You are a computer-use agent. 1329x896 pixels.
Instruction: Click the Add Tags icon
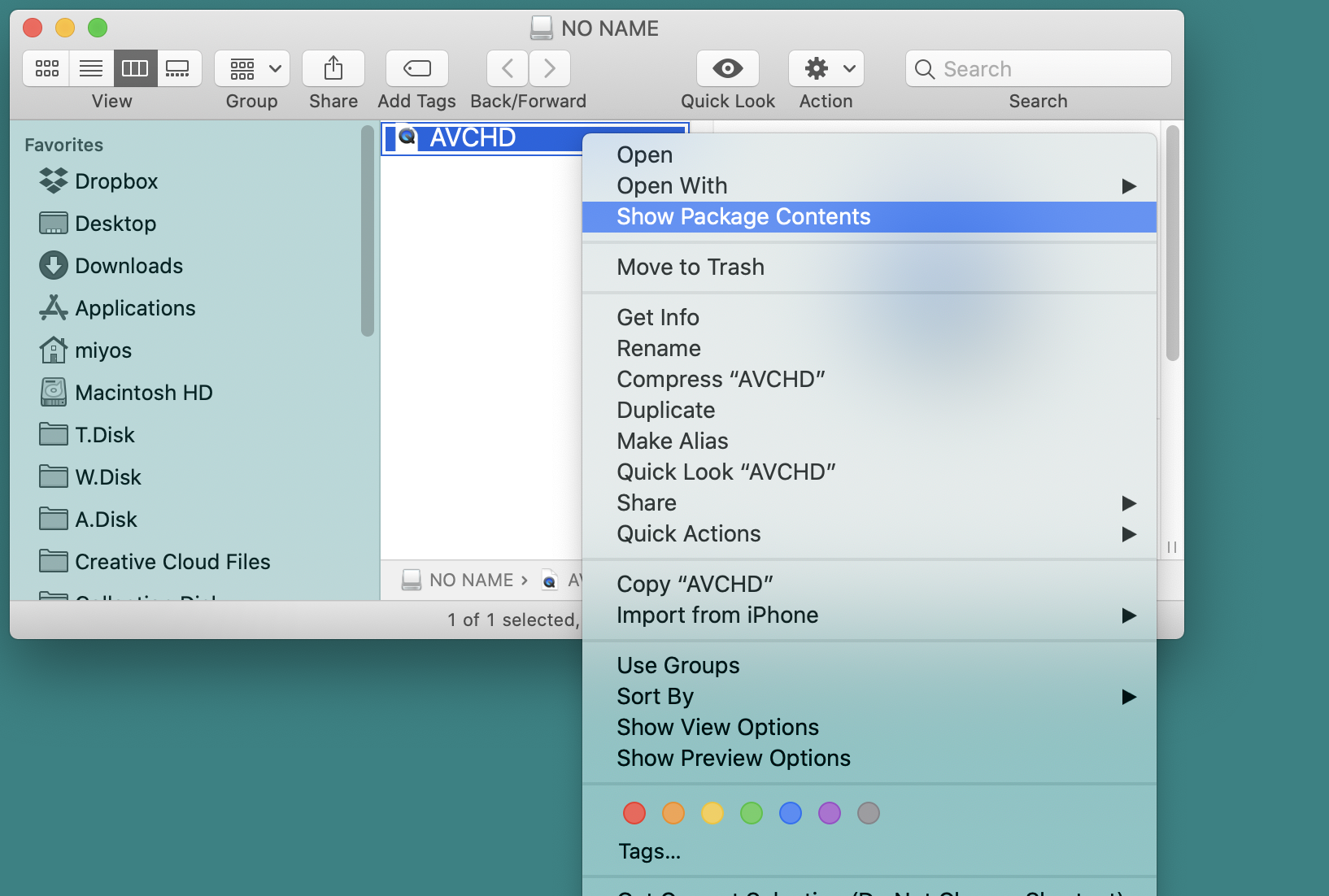(416, 68)
